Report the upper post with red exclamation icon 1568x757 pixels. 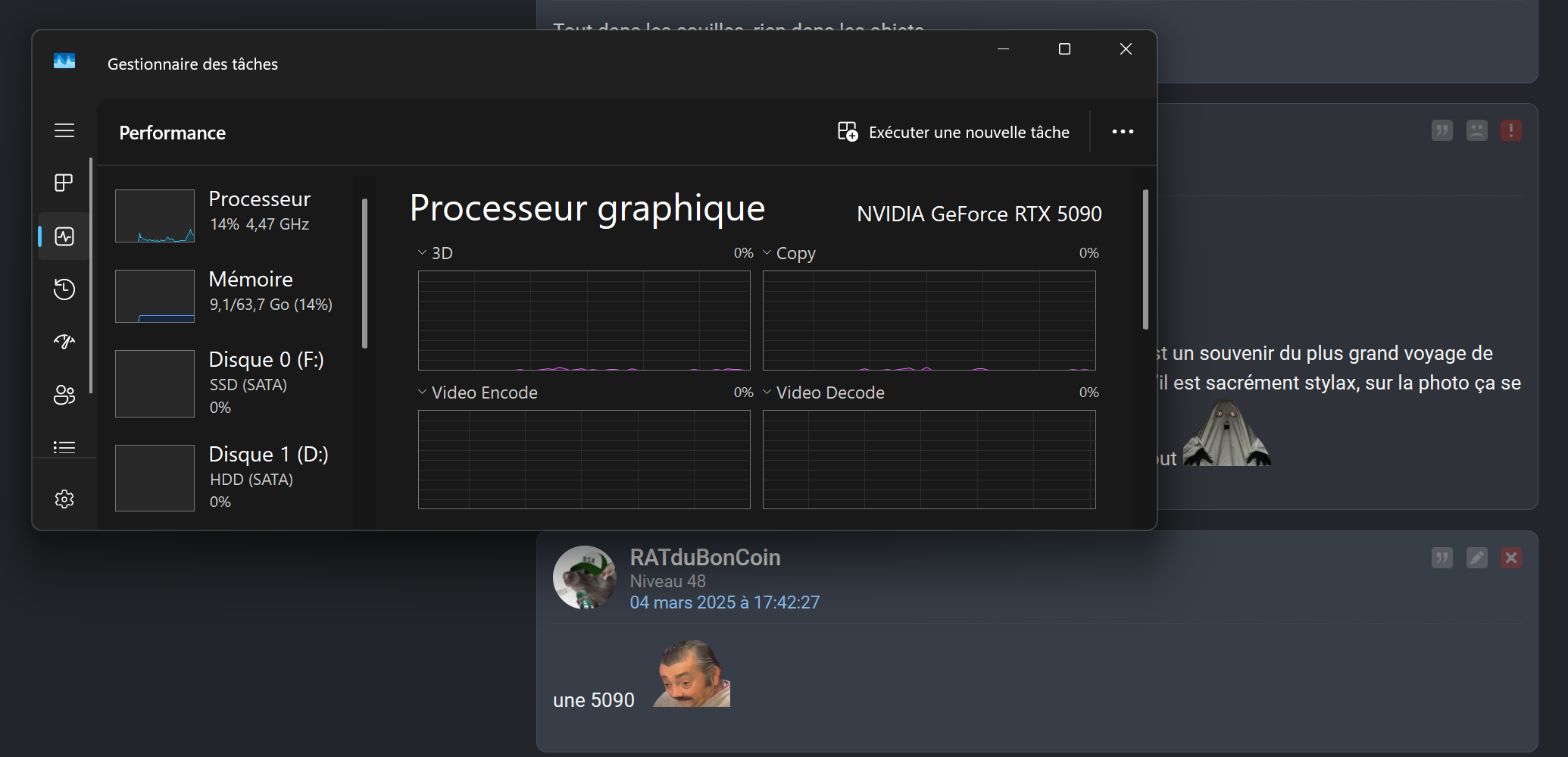coord(1511,130)
